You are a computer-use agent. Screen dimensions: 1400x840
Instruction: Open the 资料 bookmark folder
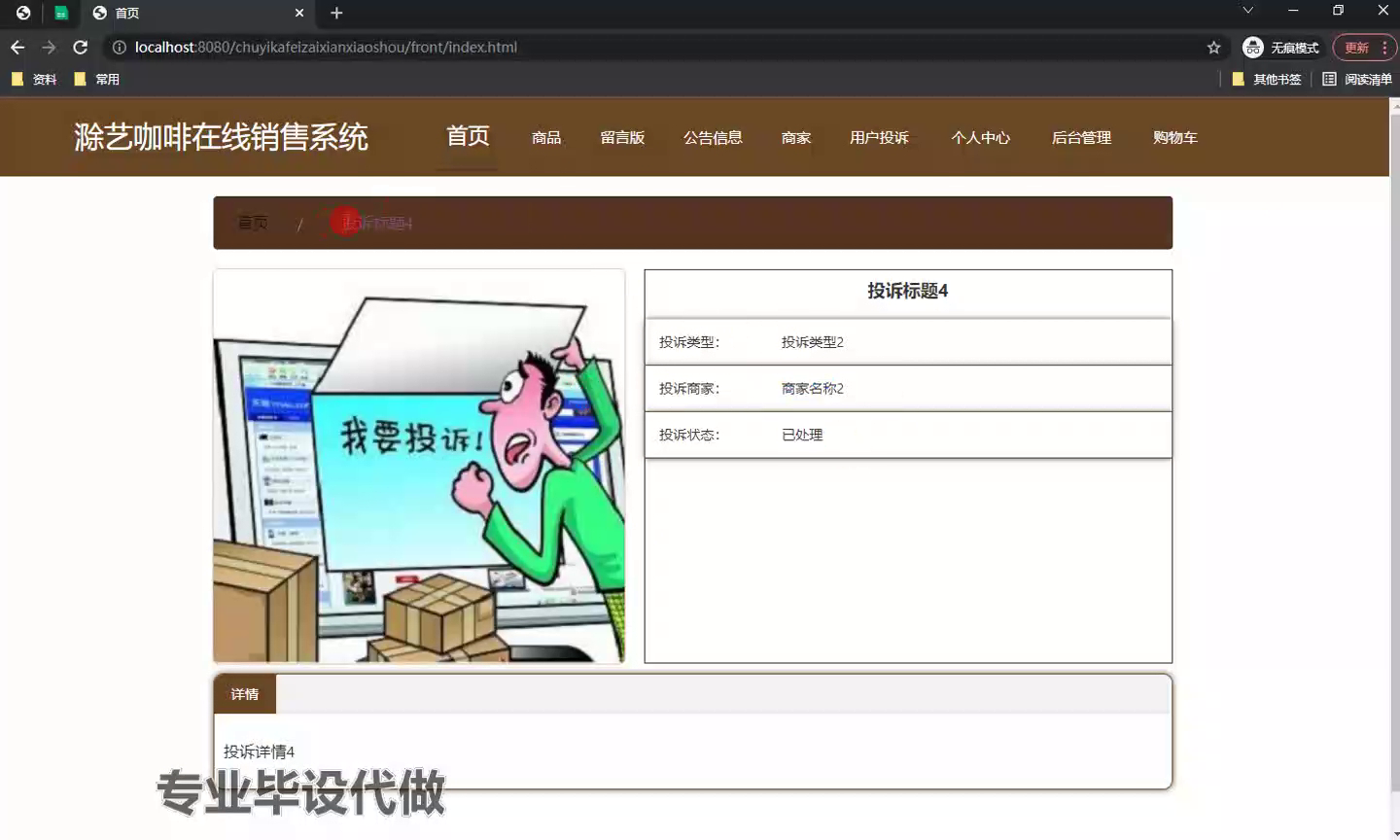[34, 80]
